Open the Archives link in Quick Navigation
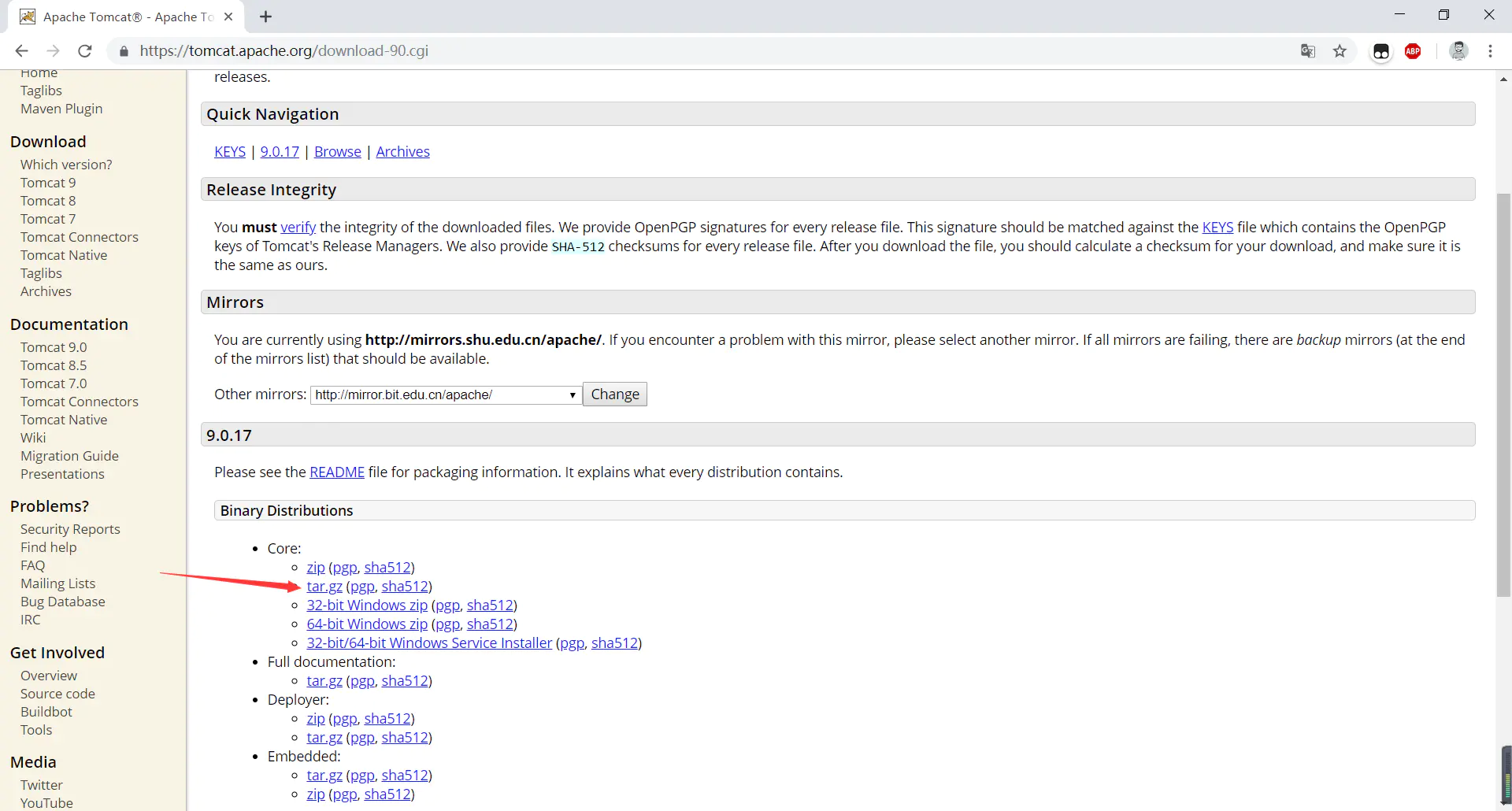The width and height of the screenshot is (1512, 811). (403, 152)
